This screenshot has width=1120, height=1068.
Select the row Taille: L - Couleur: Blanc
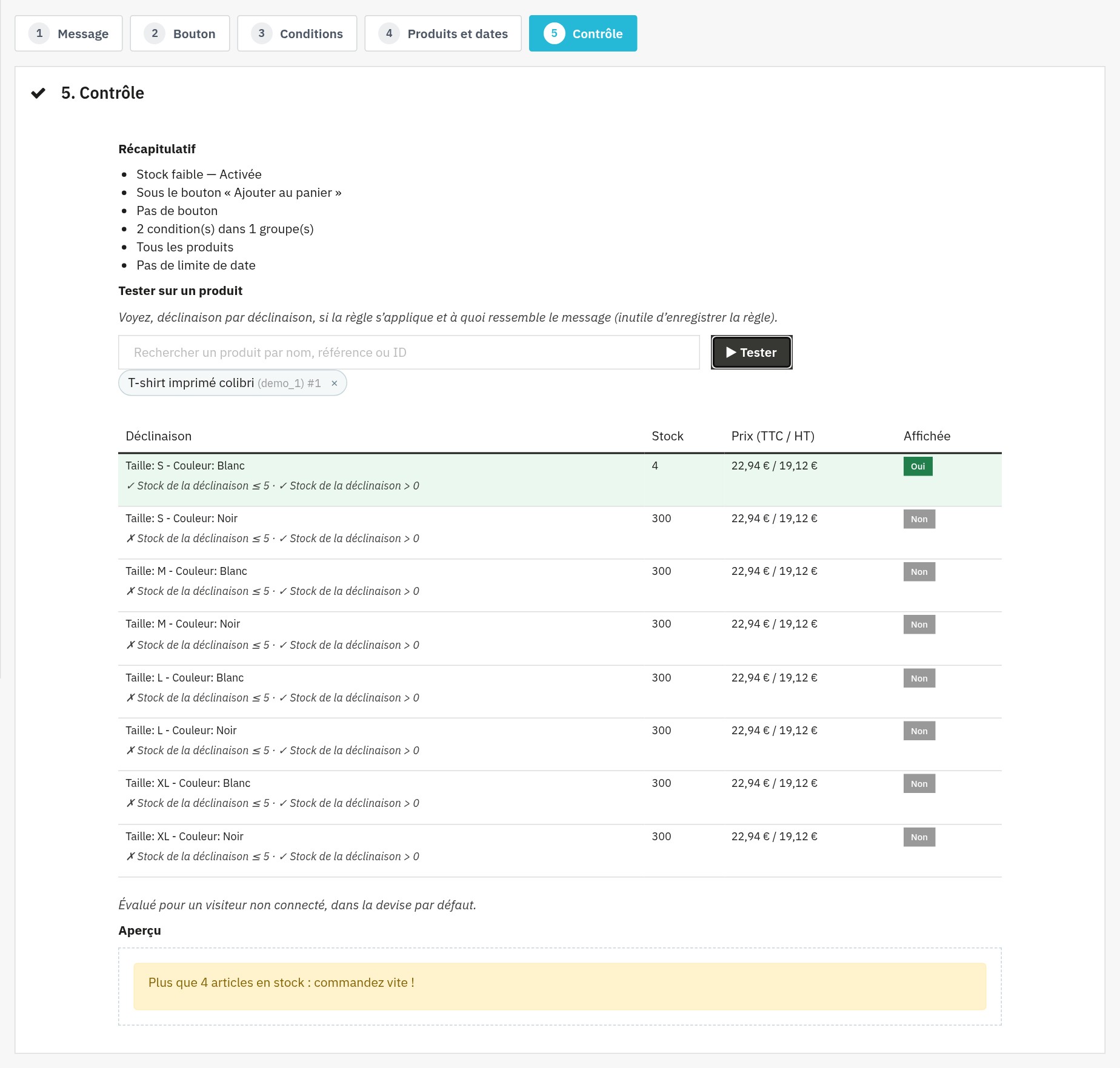[560, 692]
